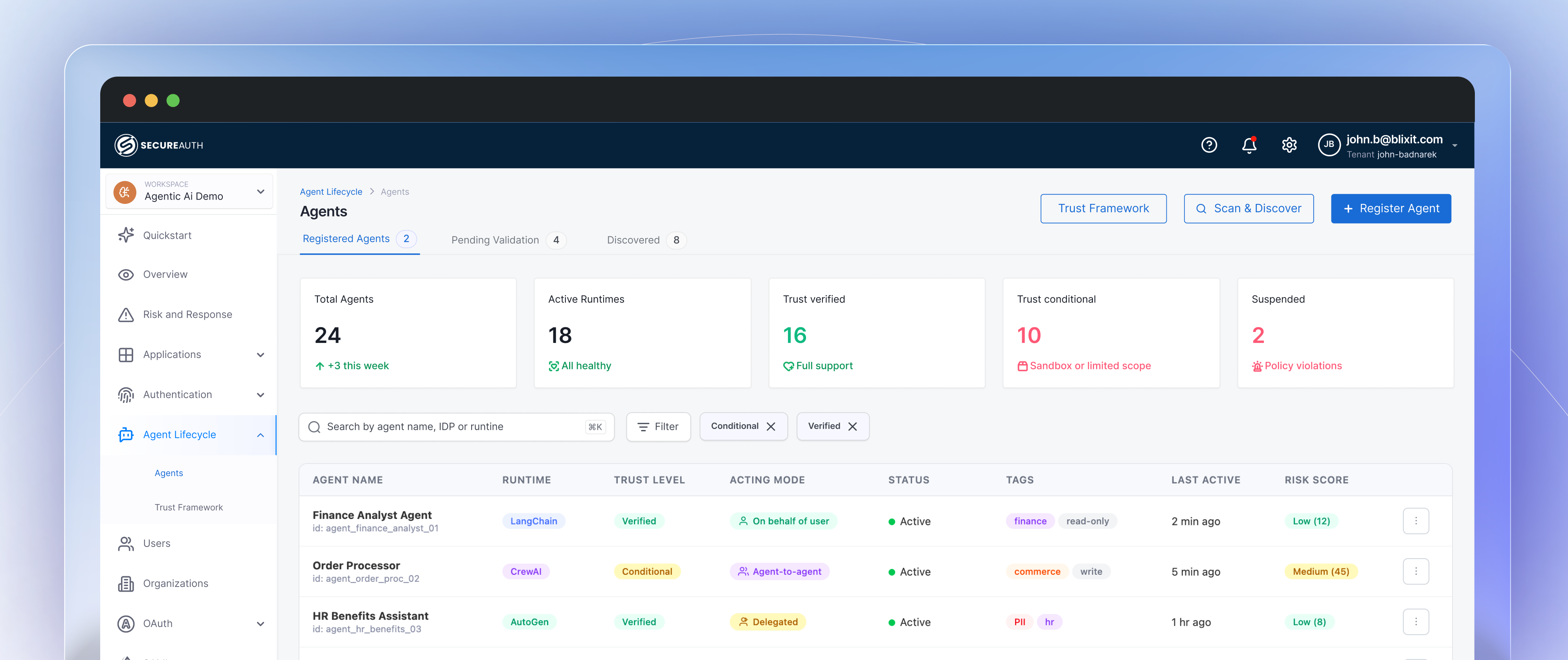Viewport: 1568px width, 660px height.
Task: Open the three-dot menu for Order Processor
Action: click(x=1416, y=571)
